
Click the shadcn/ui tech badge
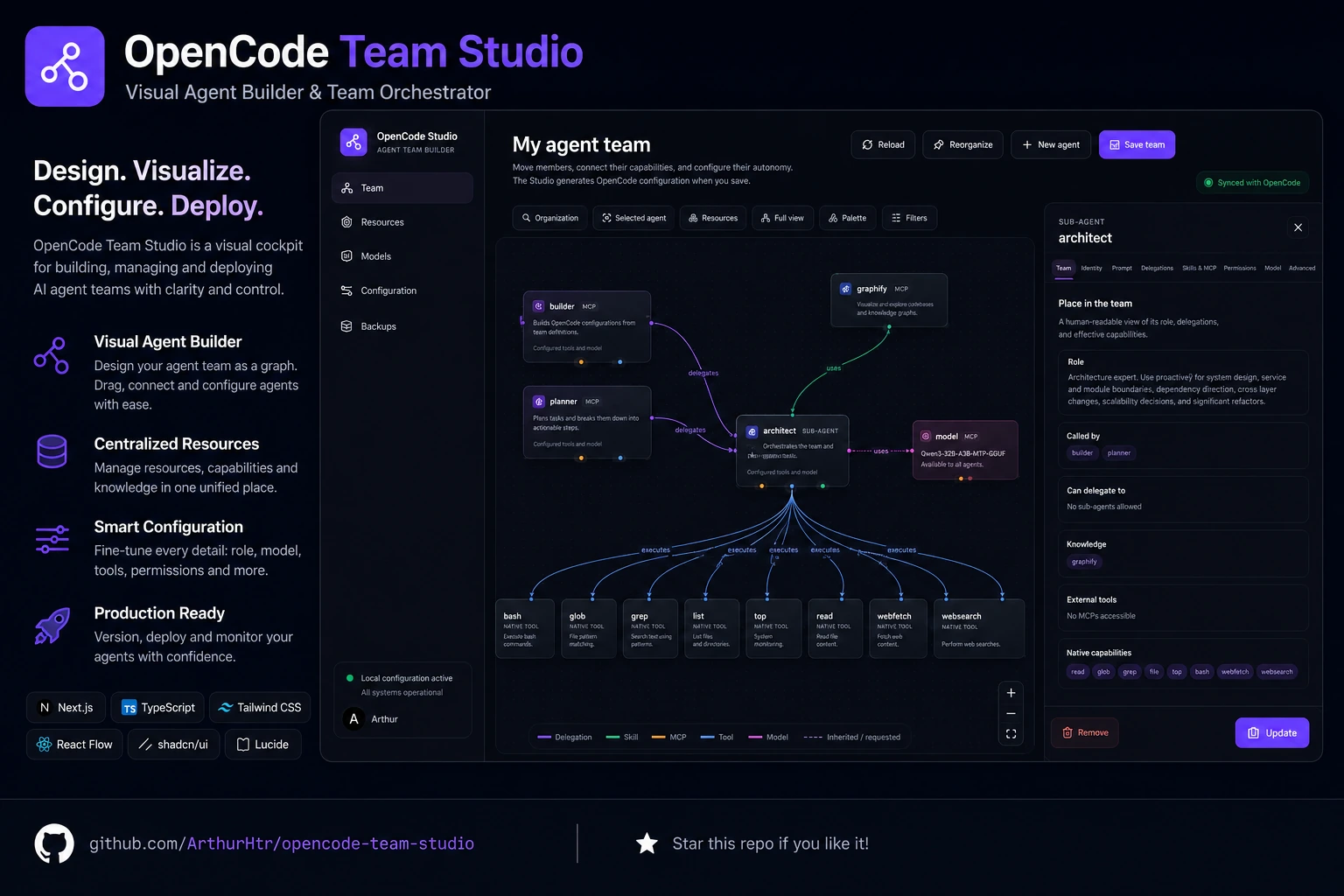174,745
